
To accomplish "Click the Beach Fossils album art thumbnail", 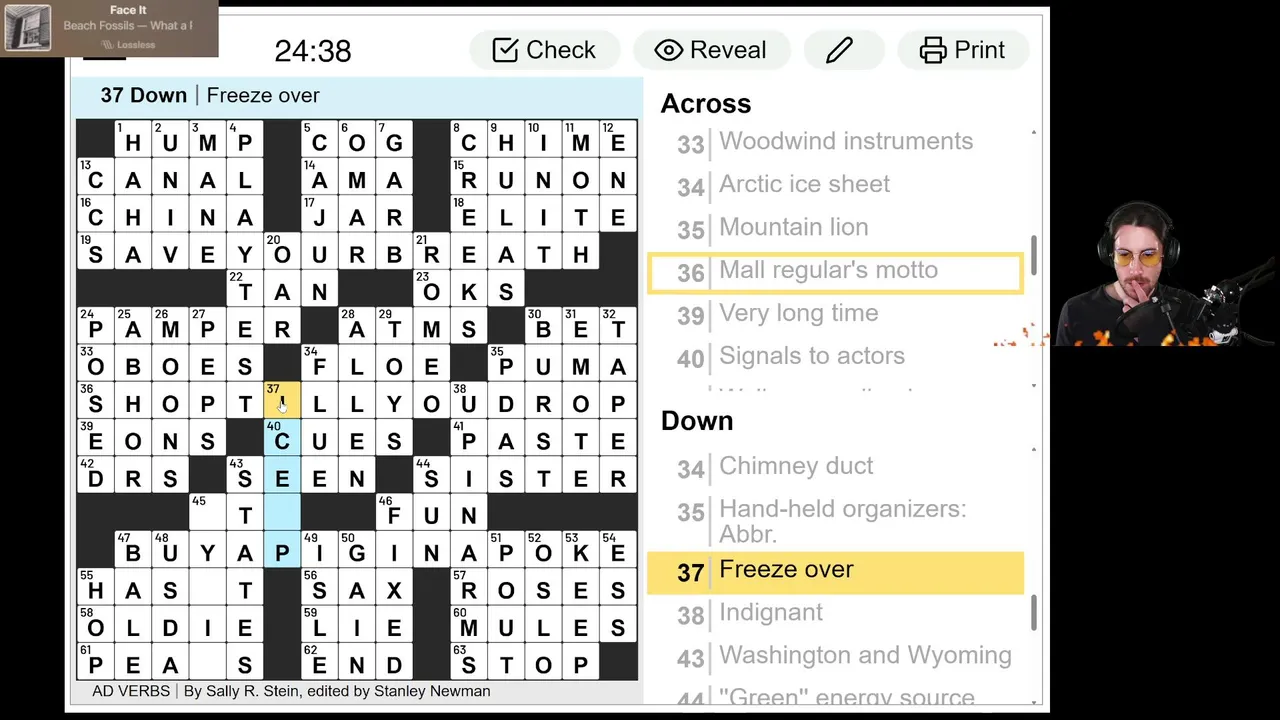I will click(27, 28).
